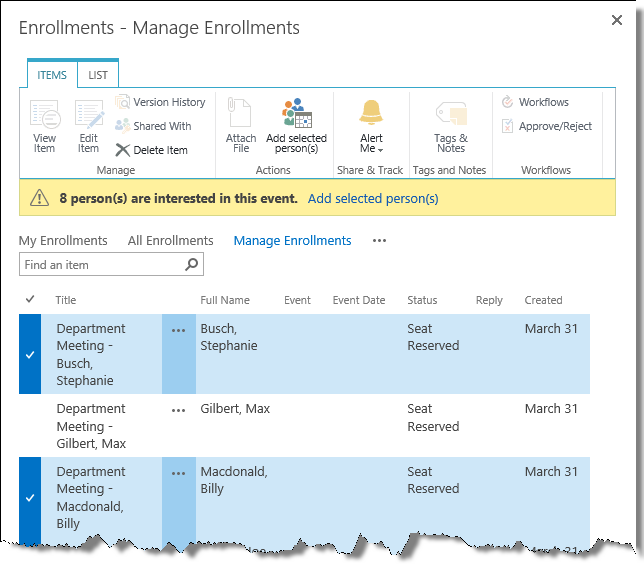Expand more views ellipsis beside Manage Enrollments

point(379,241)
